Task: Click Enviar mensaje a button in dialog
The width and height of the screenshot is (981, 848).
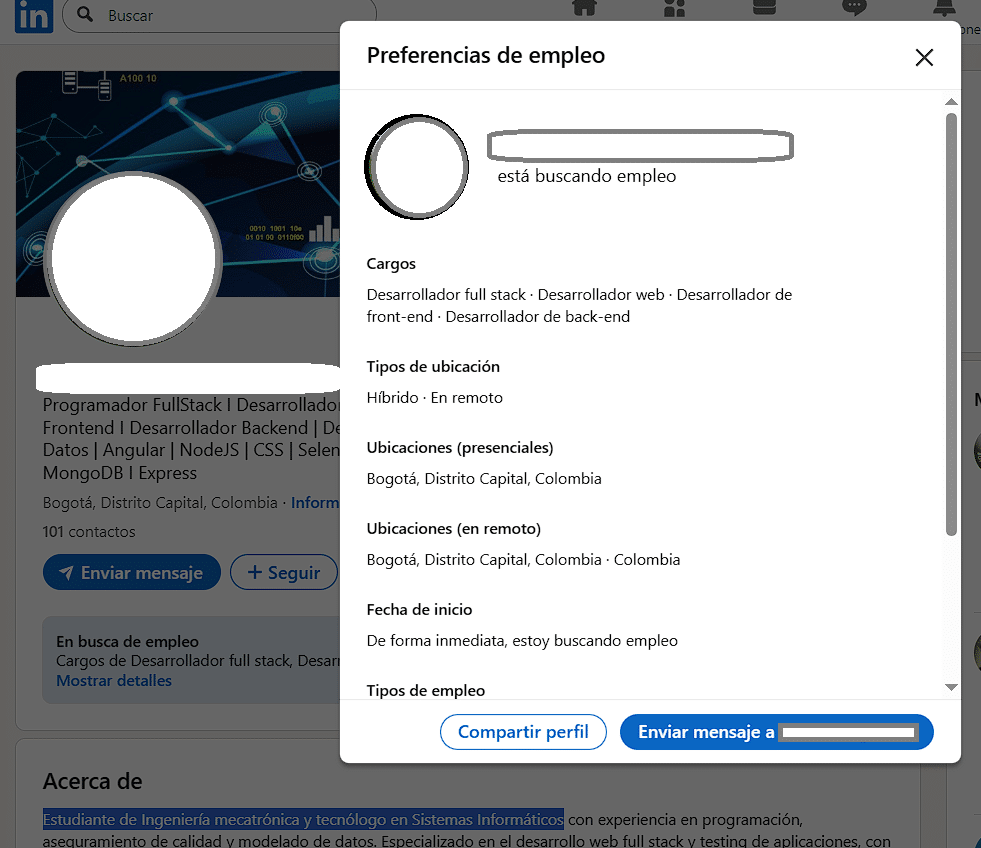Action: tap(776, 732)
